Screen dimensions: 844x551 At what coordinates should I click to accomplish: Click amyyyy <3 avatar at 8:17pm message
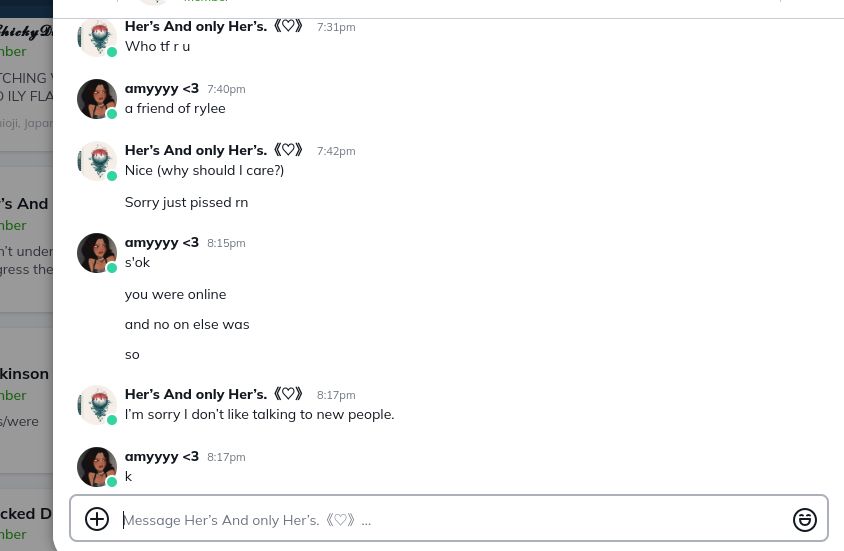97,467
